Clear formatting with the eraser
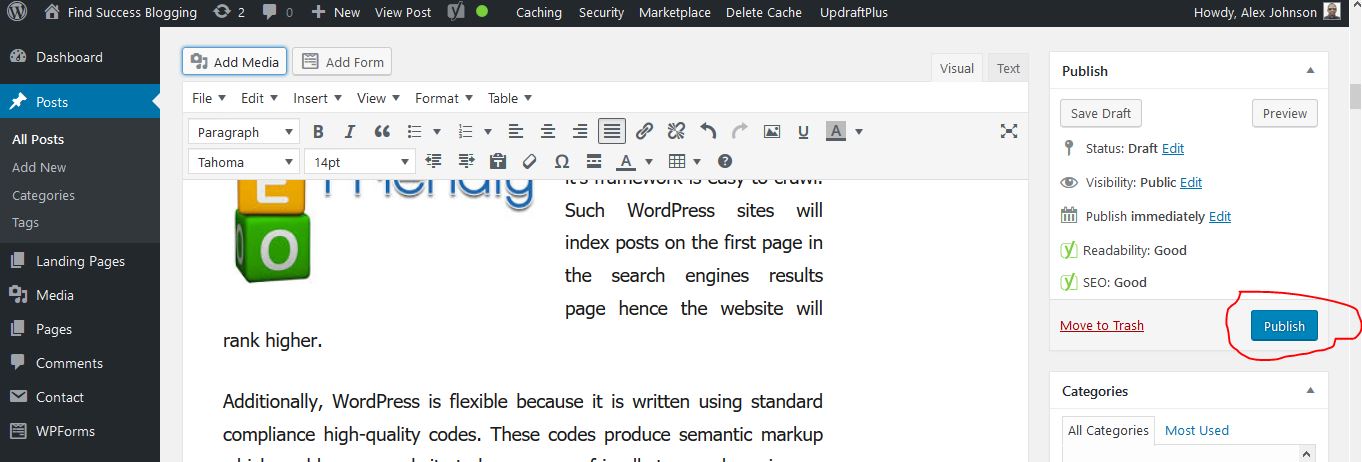 530,161
